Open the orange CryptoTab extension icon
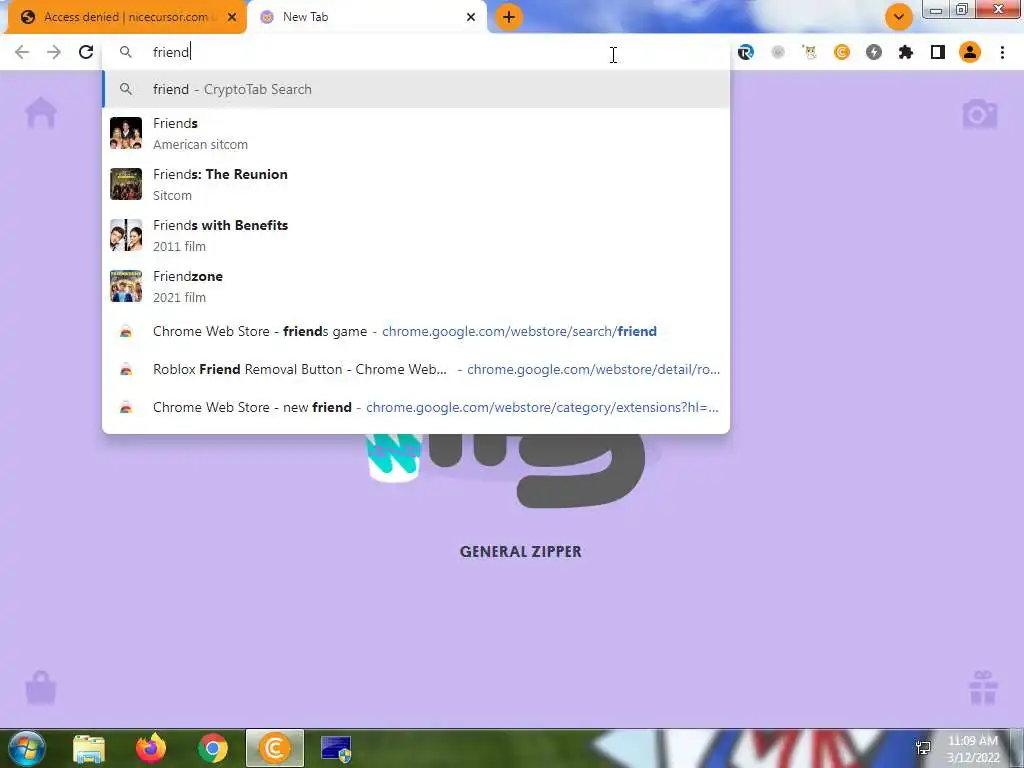Image resolution: width=1024 pixels, height=768 pixels. tap(842, 52)
